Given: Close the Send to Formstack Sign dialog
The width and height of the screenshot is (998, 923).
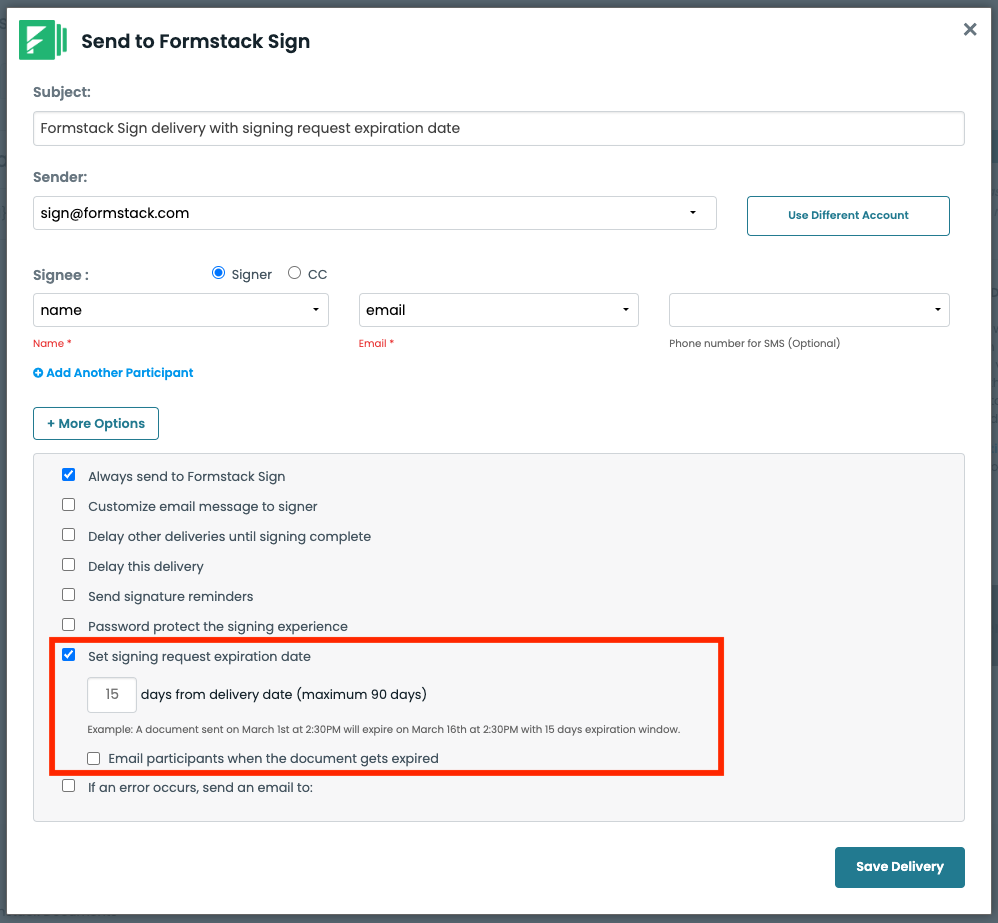Looking at the screenshot, I should point(969,29).
